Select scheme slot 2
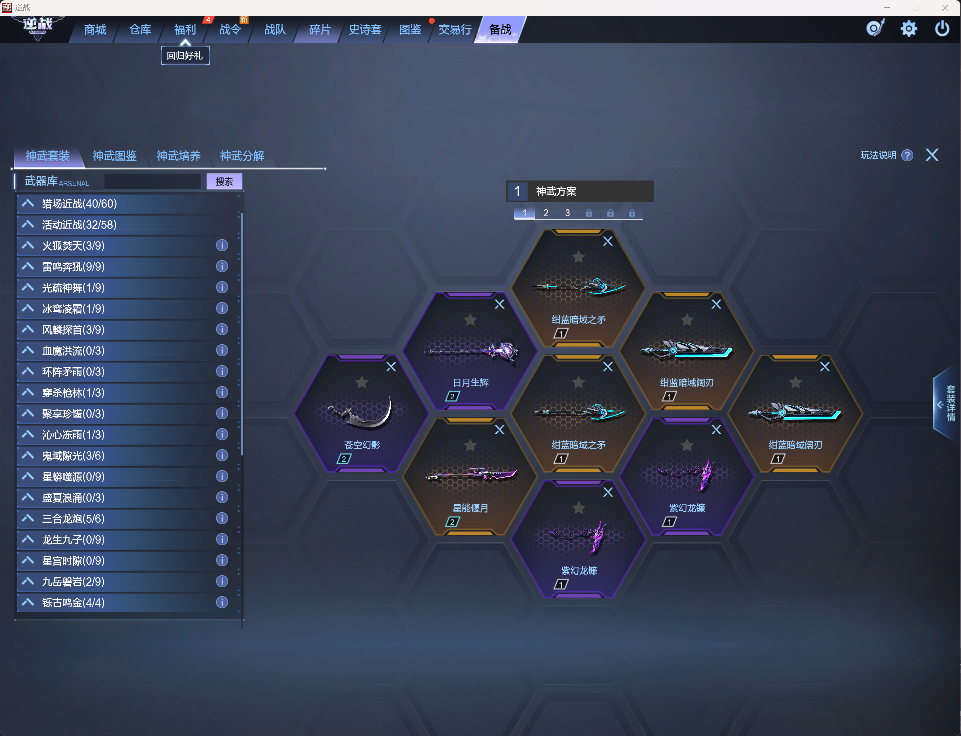Screen dimensions: 961x736 546,213
